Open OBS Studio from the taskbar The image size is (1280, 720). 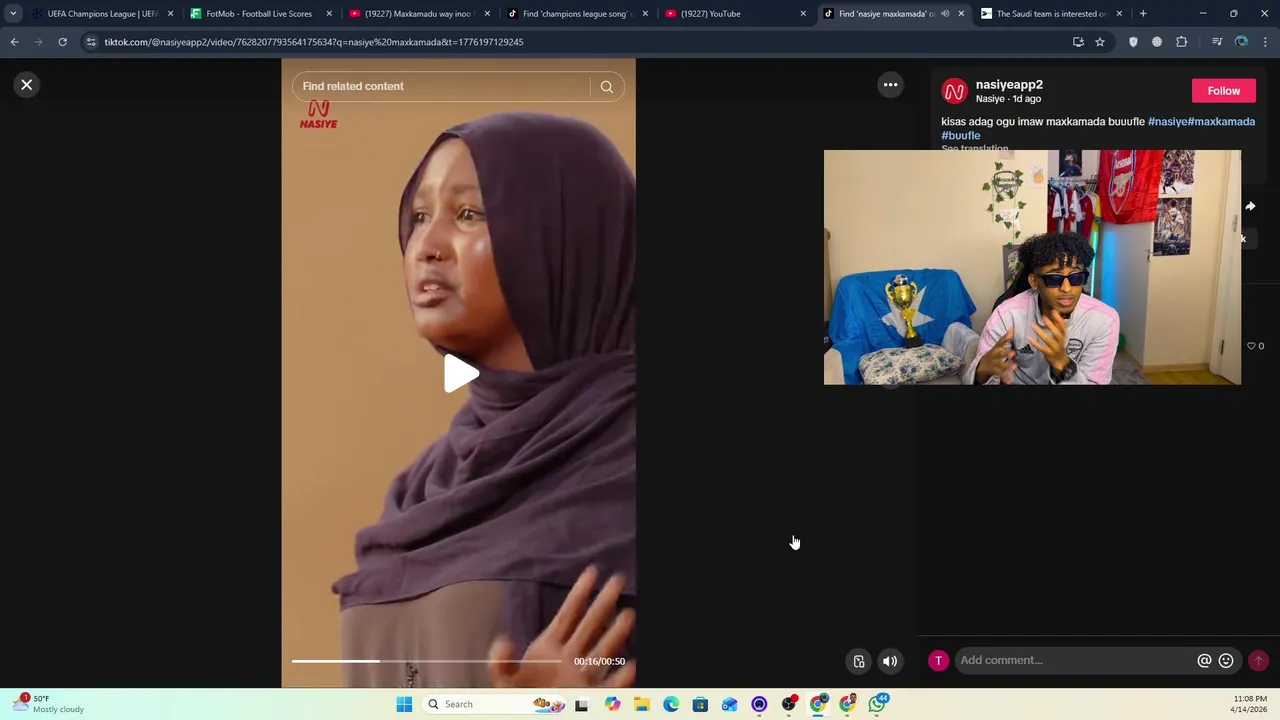tap(789, 704)
